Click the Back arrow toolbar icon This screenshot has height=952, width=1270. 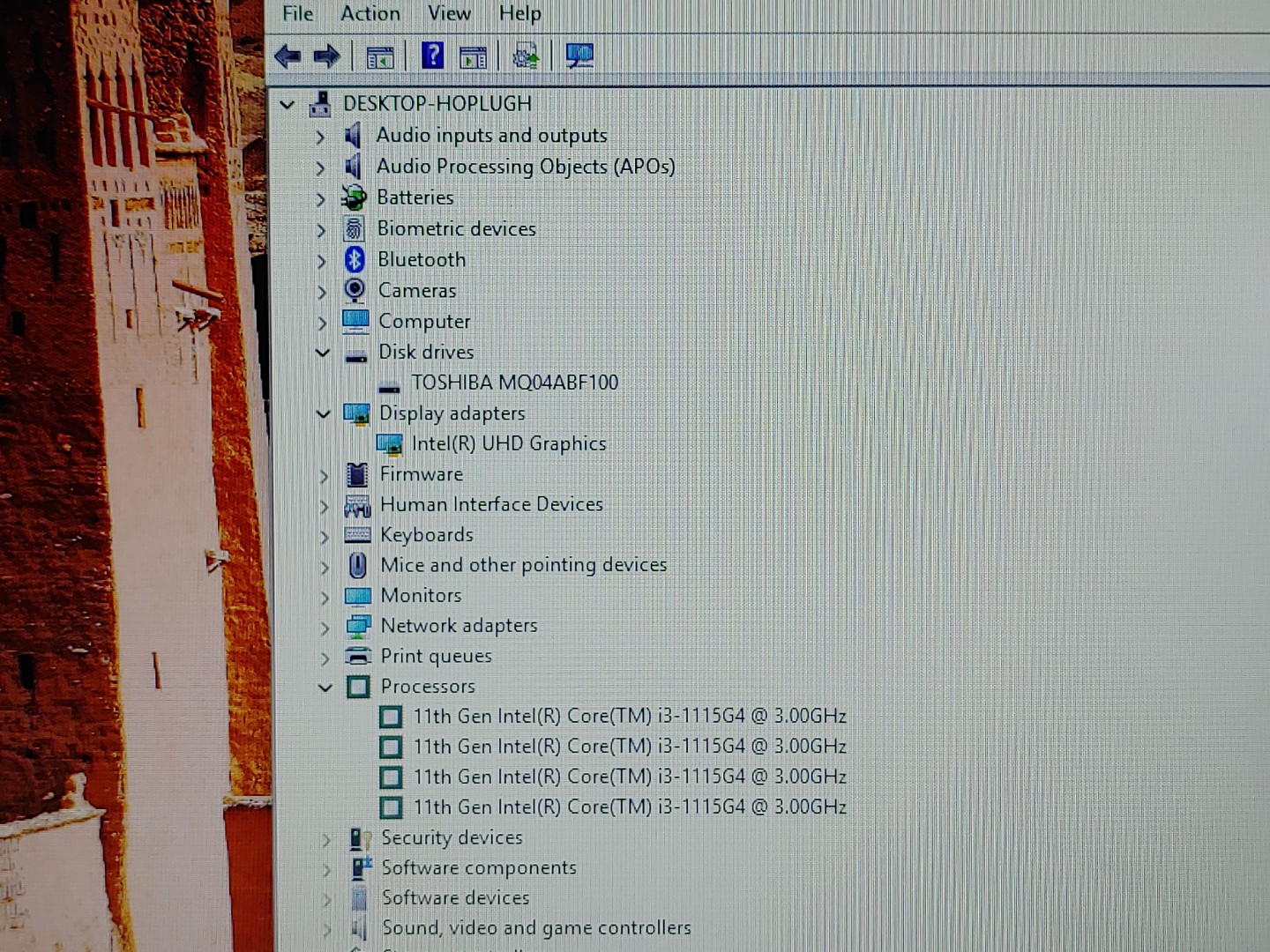pos(288,57)
